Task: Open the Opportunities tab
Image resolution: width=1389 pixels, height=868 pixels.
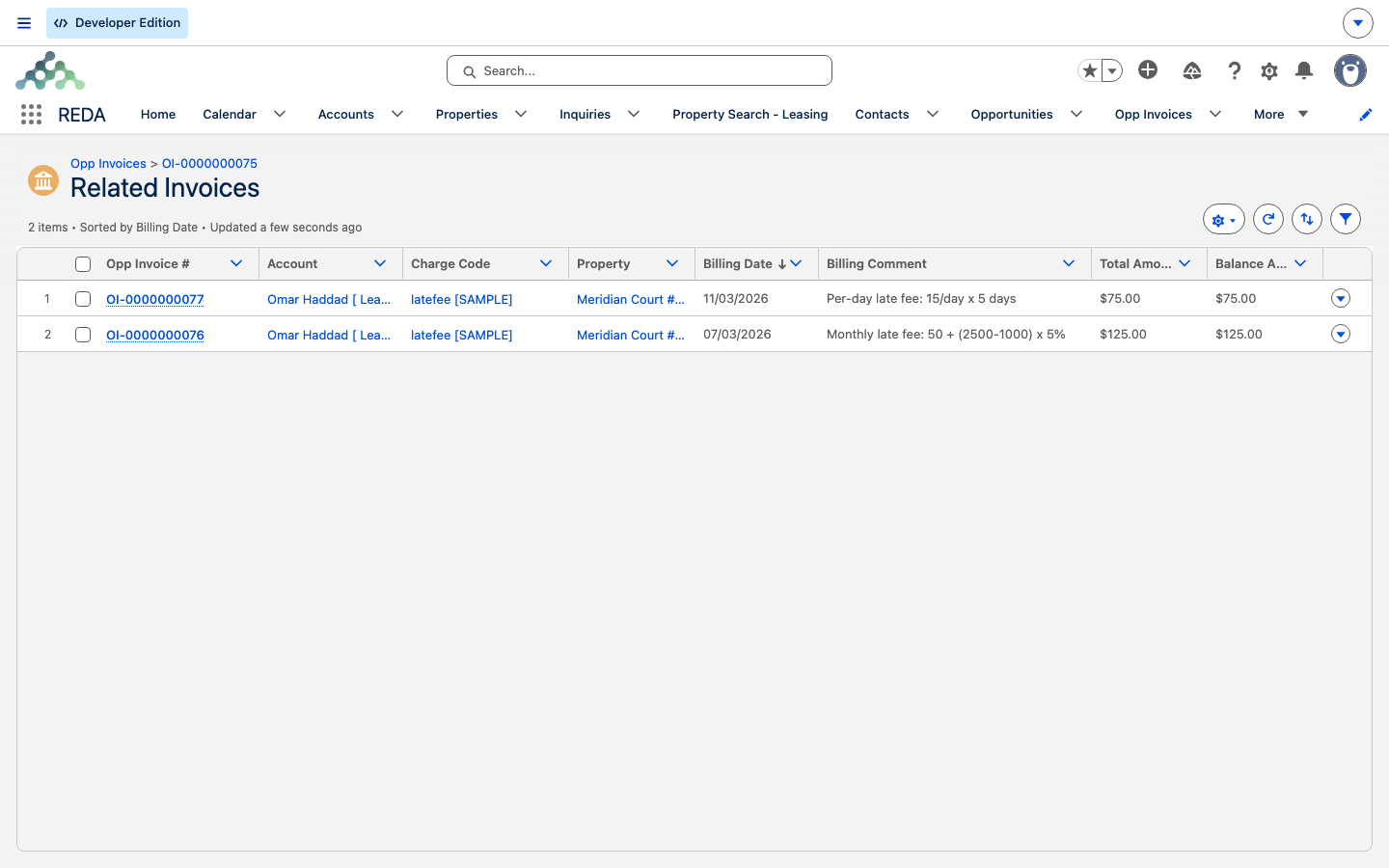Action: [1012, 115]
